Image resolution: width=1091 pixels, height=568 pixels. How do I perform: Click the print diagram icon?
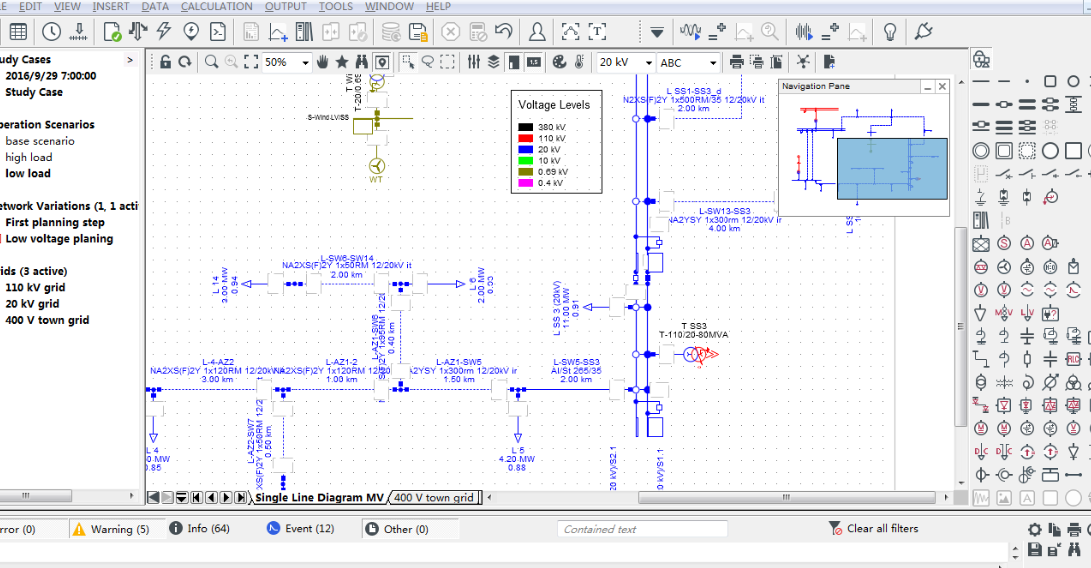[737, 62]
